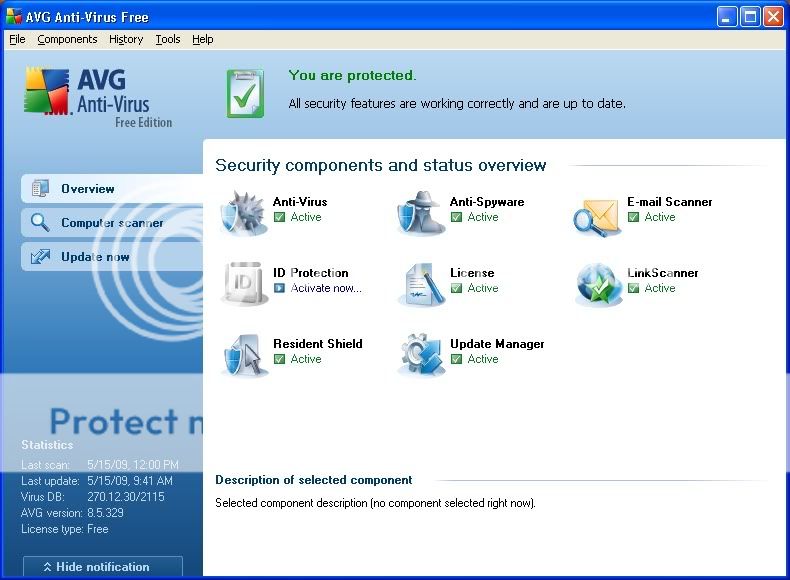Click the Update Manager Active check mark

456,359
